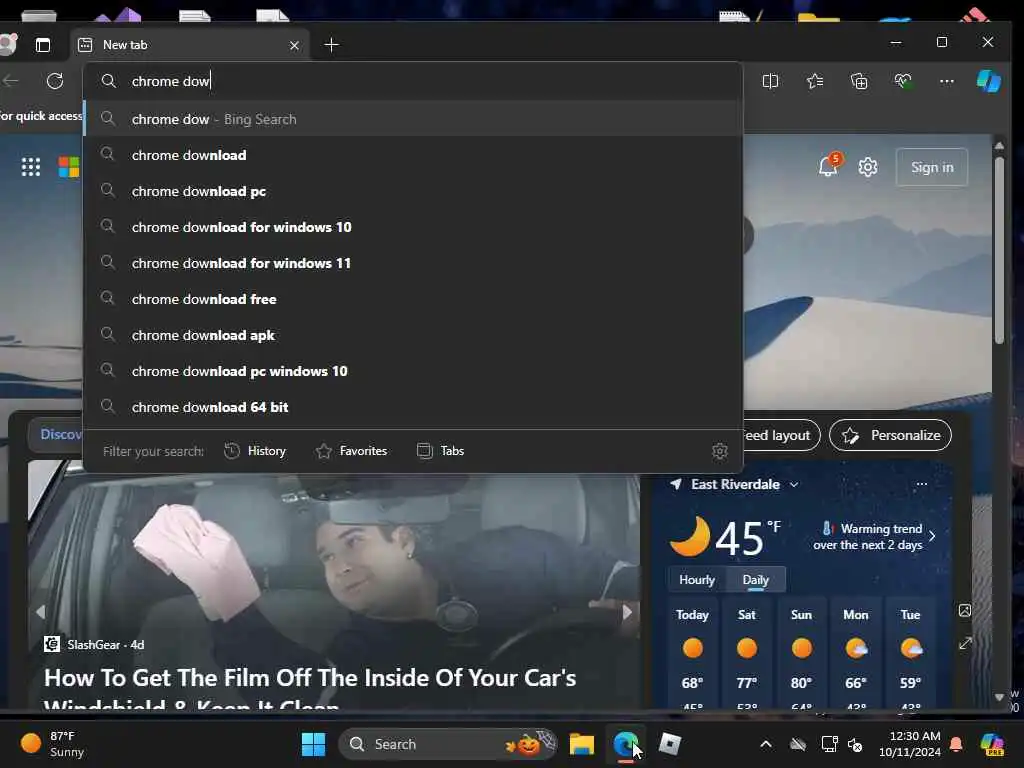Open search suggestion settings gear
1024x768 pixels.
[719, 451]
